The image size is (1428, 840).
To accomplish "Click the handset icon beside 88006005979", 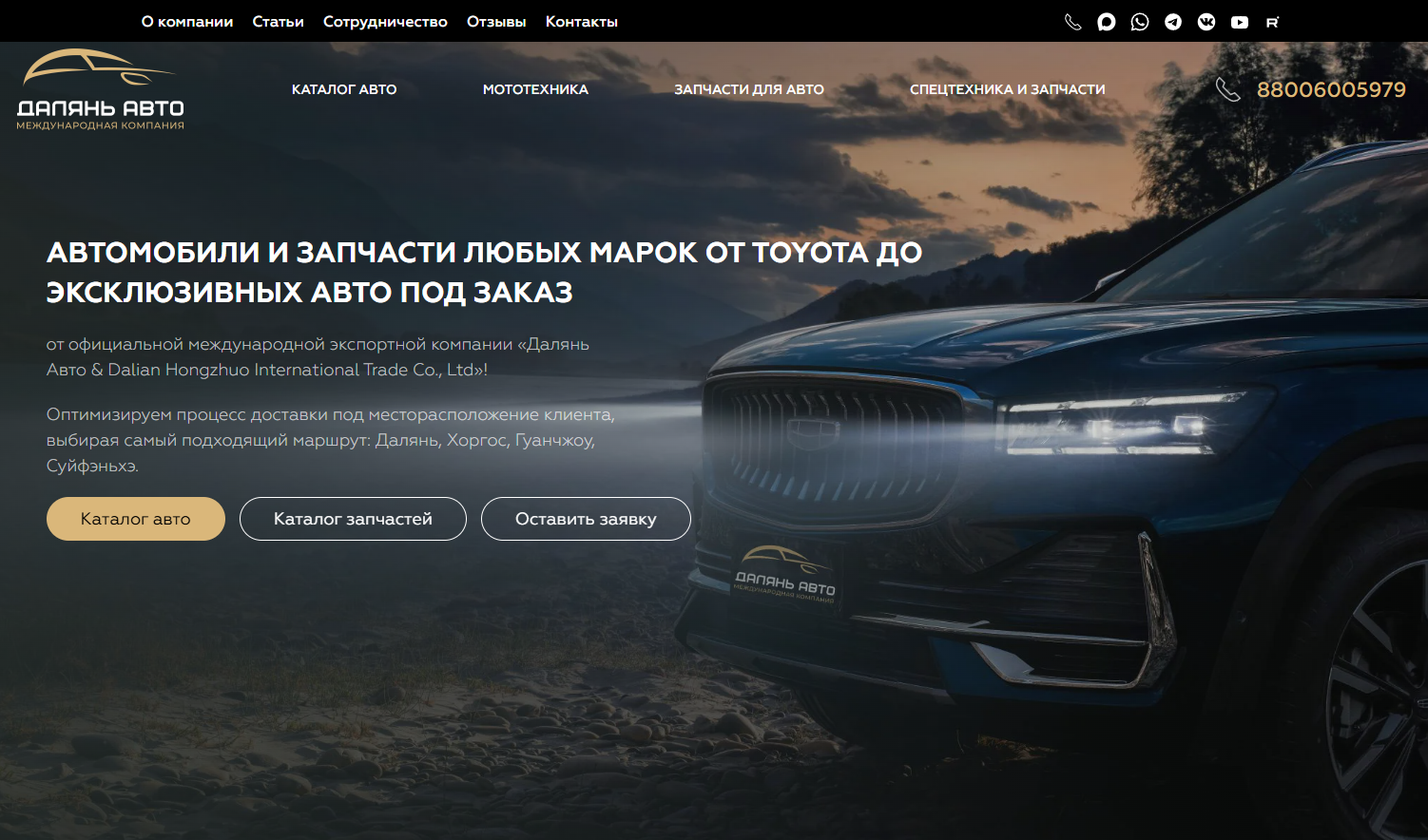I will click(1227, 89).
